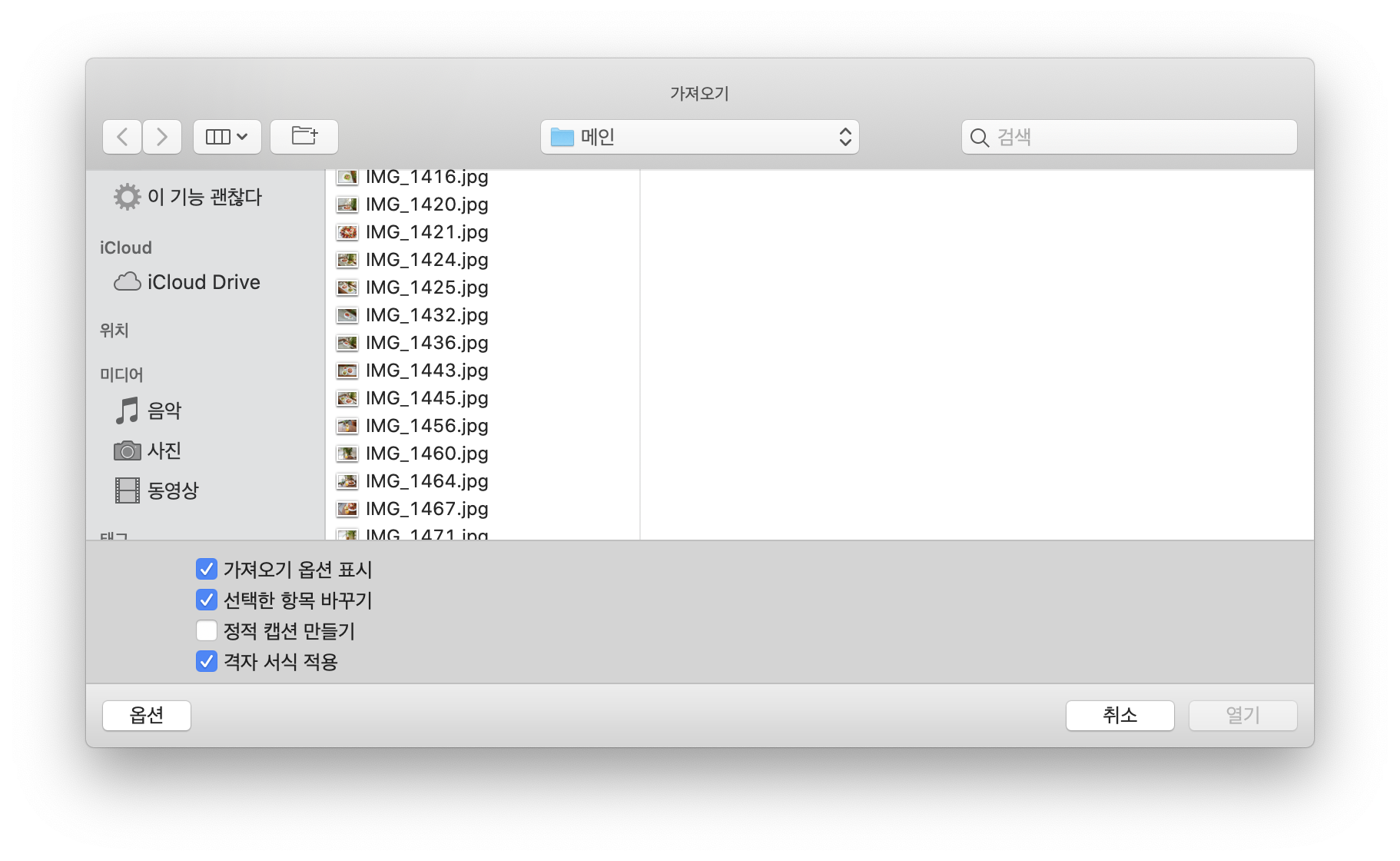Click the music note icon for 음악
Screen dimensions: 1400x861
(x=127, y=411)
